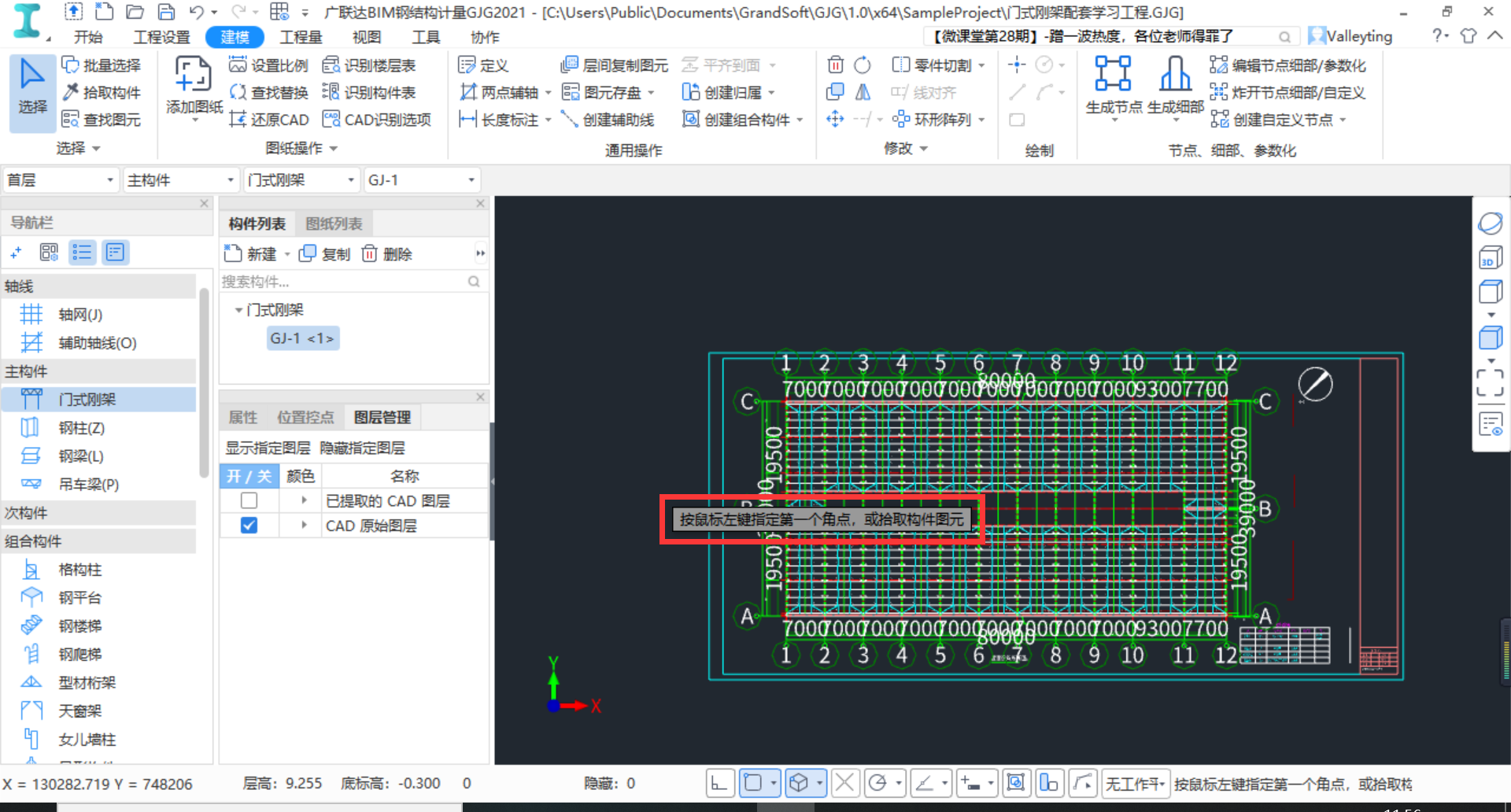The width and height of the screenshot is (1511, 812).
Task: Open the 视图 ribbon tab
Action: 367,37
